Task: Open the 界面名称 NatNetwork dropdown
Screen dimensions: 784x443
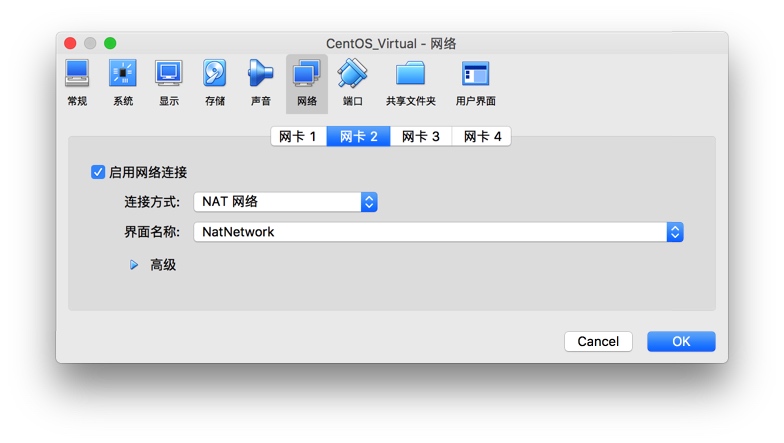Action: click(438, 232)
